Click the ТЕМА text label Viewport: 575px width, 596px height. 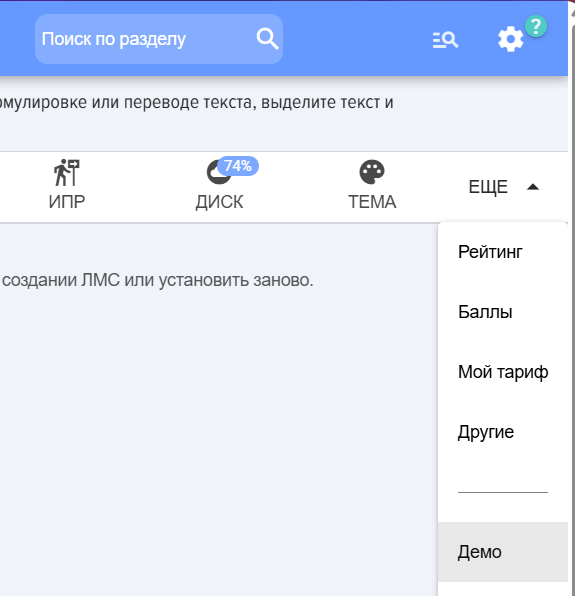[x=372, y=202]
